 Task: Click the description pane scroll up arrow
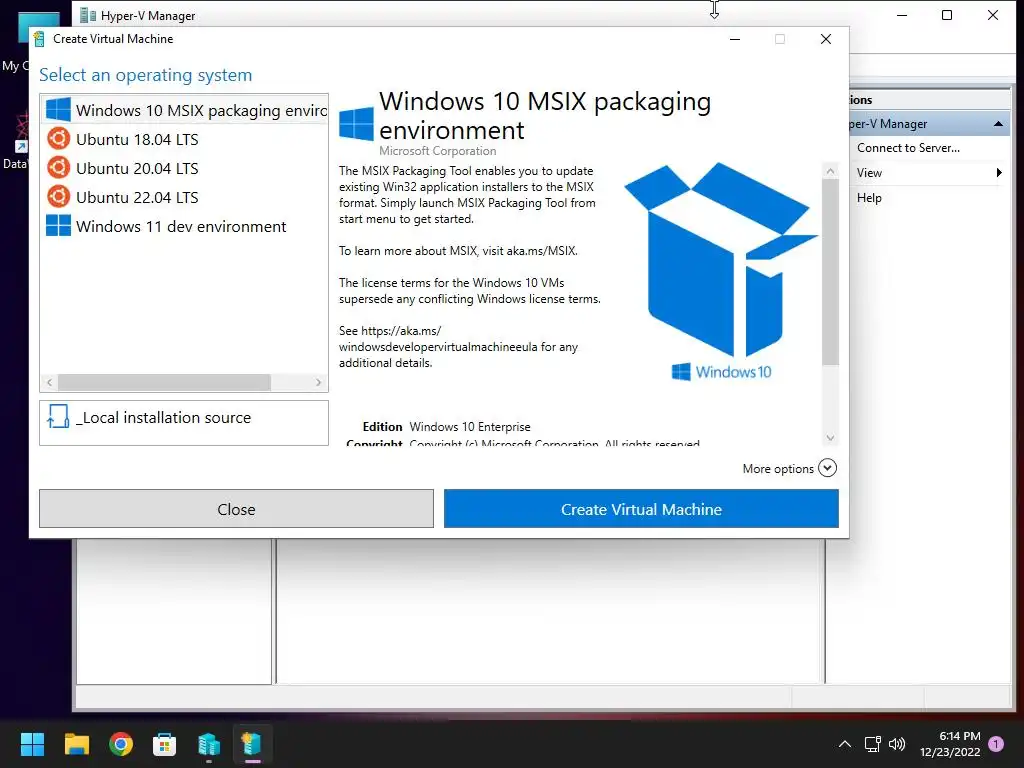click(830, 171)
